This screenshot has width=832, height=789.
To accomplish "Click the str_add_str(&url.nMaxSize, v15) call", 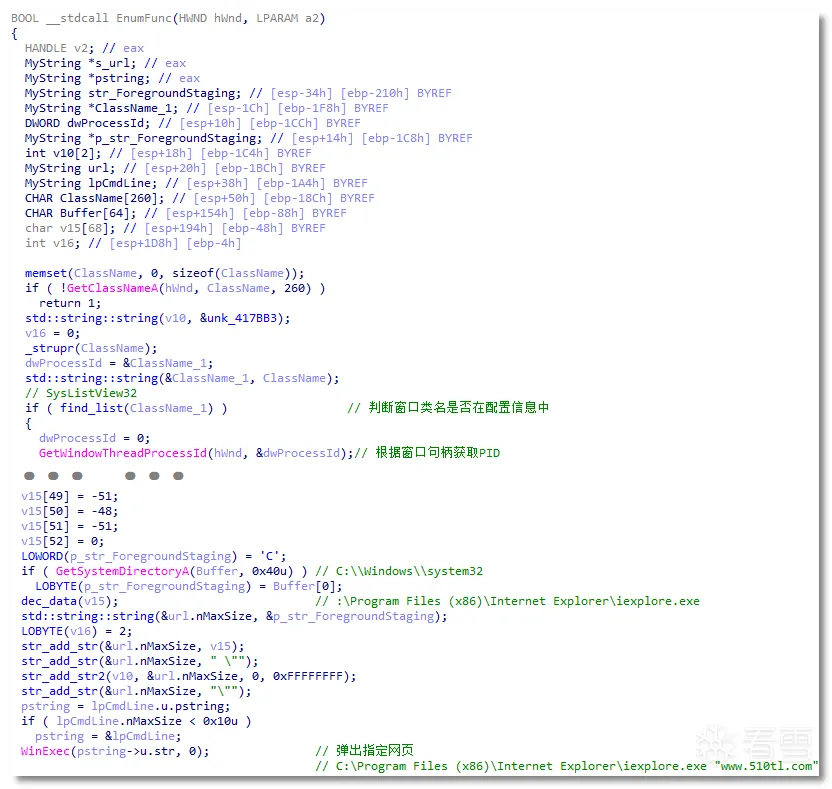I will [x=133, y=646].
